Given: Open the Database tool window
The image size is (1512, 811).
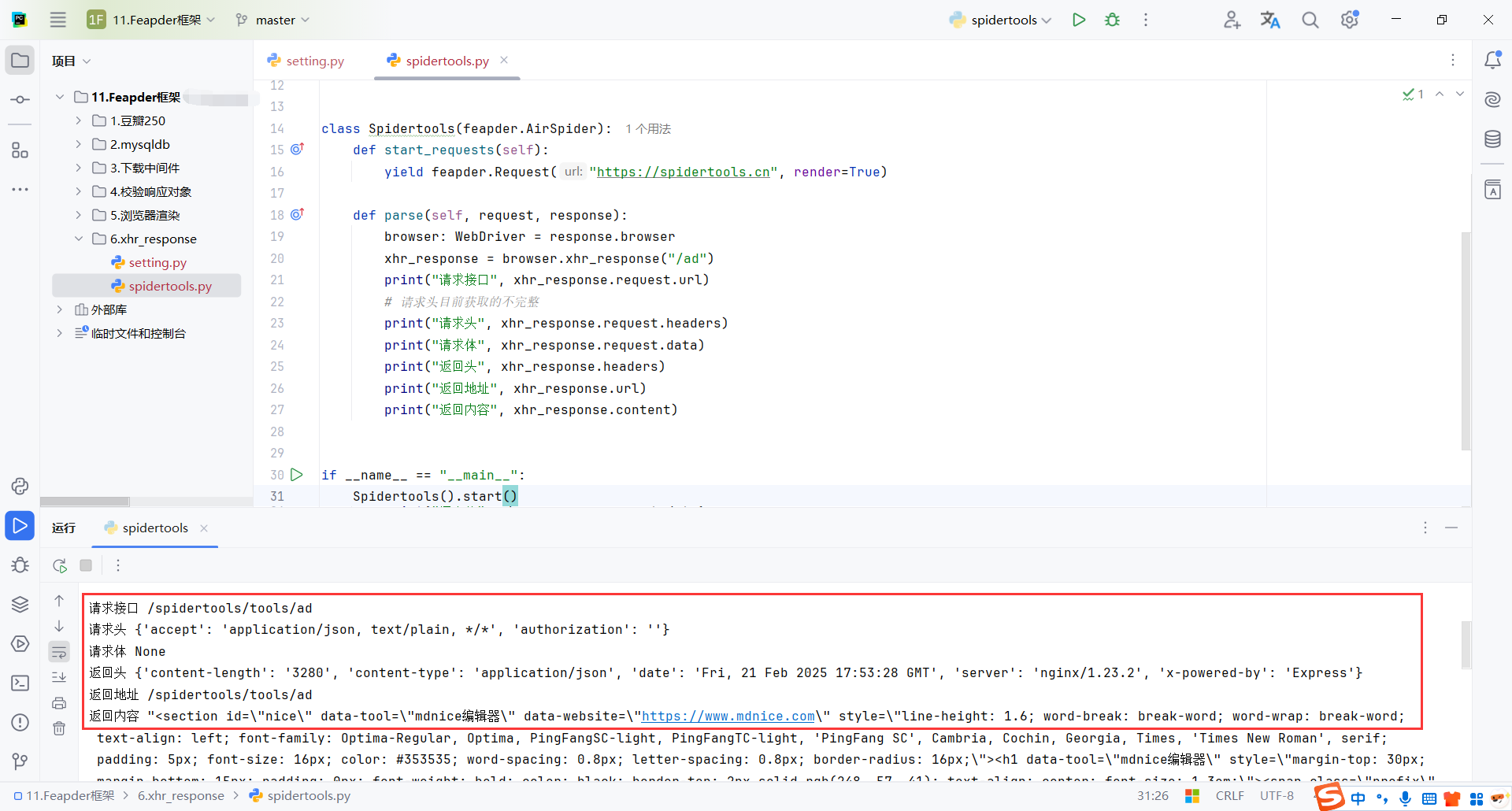Looking at the screenshot, I should coord(1493,139).
